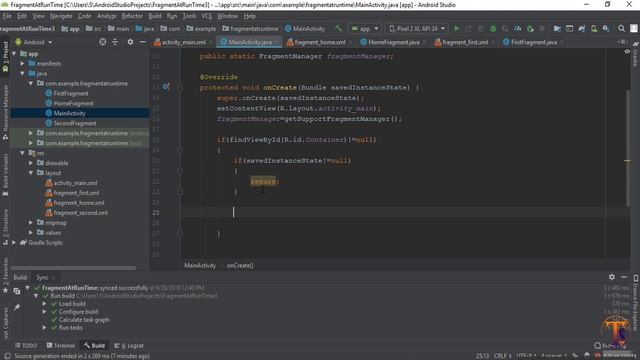Screen dimensions: 640x360
Task: Open the SDK Manager toolbar icon
Action: (606, 29)
